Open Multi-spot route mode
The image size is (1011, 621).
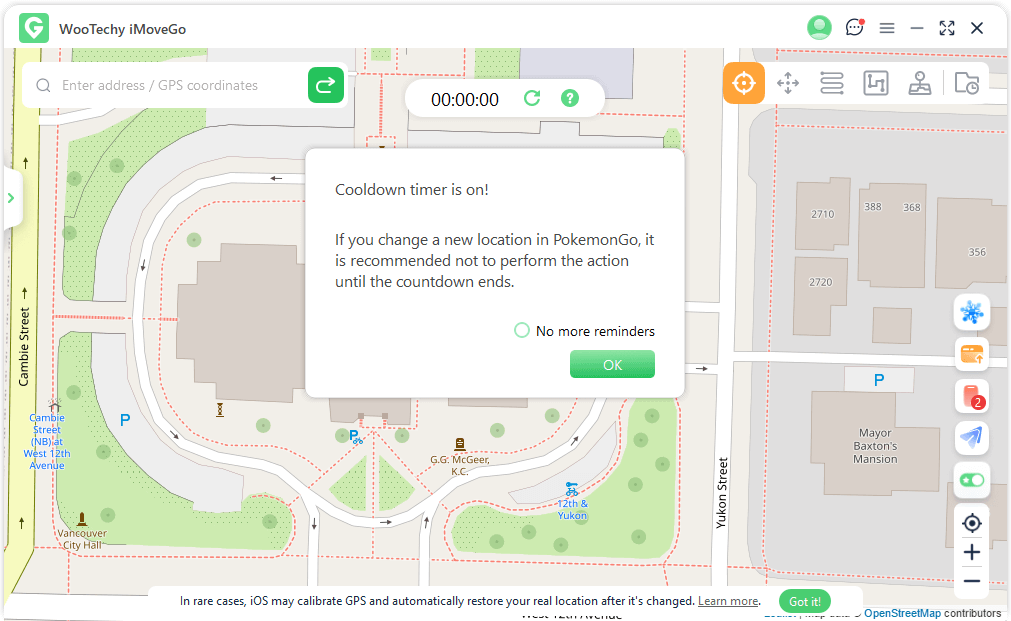[832, 83]
